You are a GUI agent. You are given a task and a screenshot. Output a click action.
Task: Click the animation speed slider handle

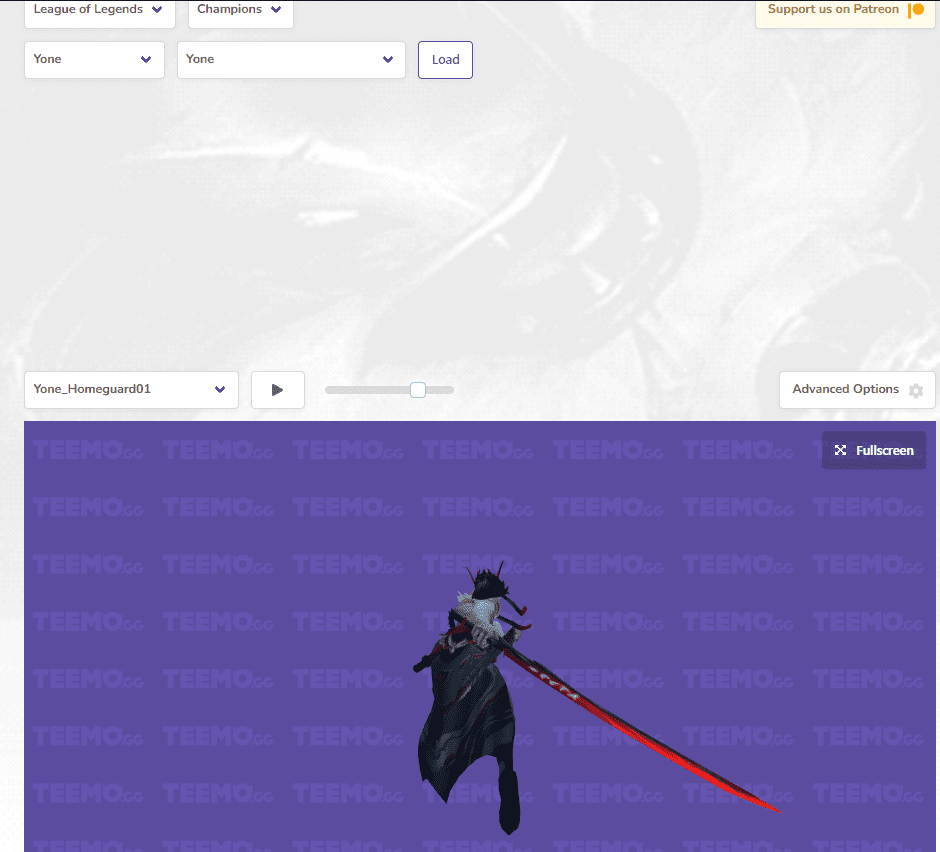point(418,390)
